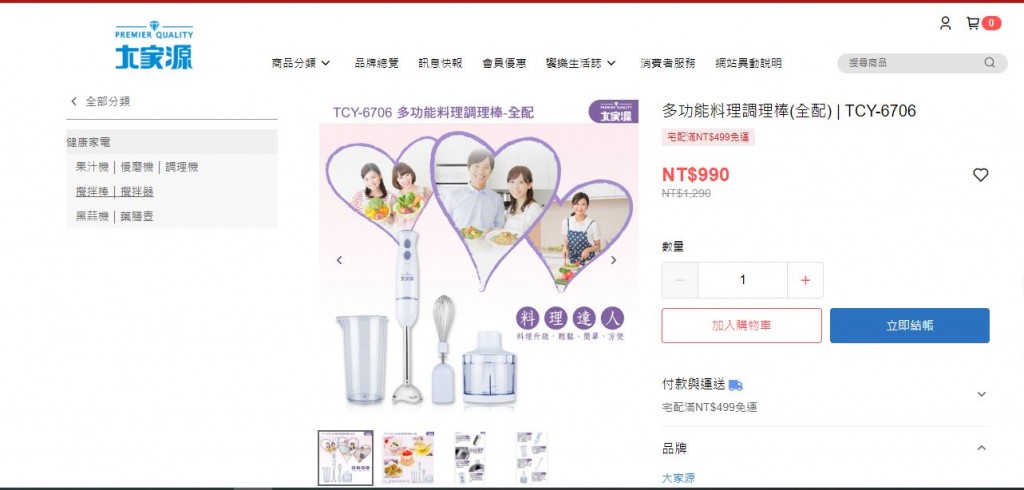Decrease quantity with minus button

(x=680, y=280)
